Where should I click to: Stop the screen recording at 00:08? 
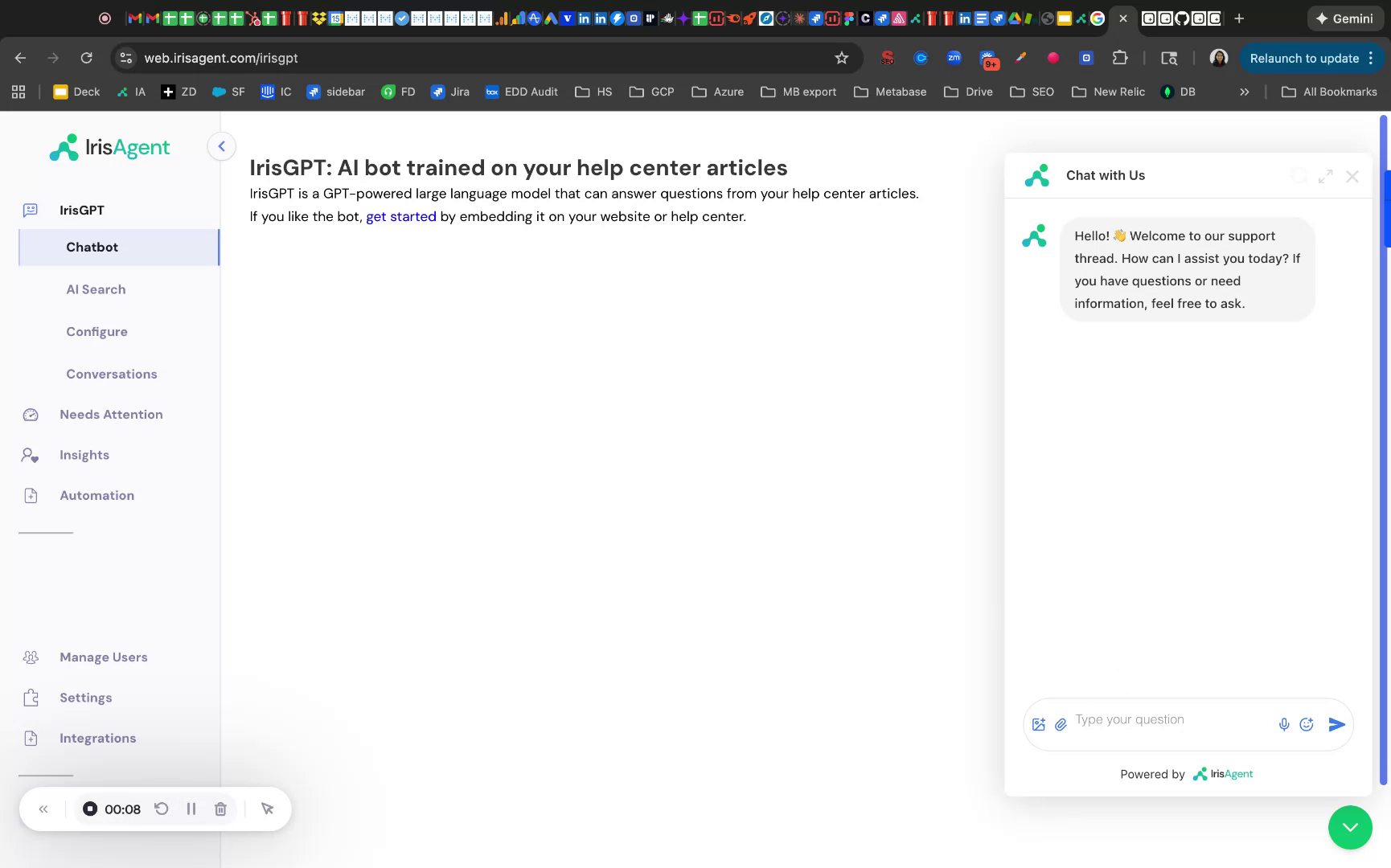[x=90, y=809]
